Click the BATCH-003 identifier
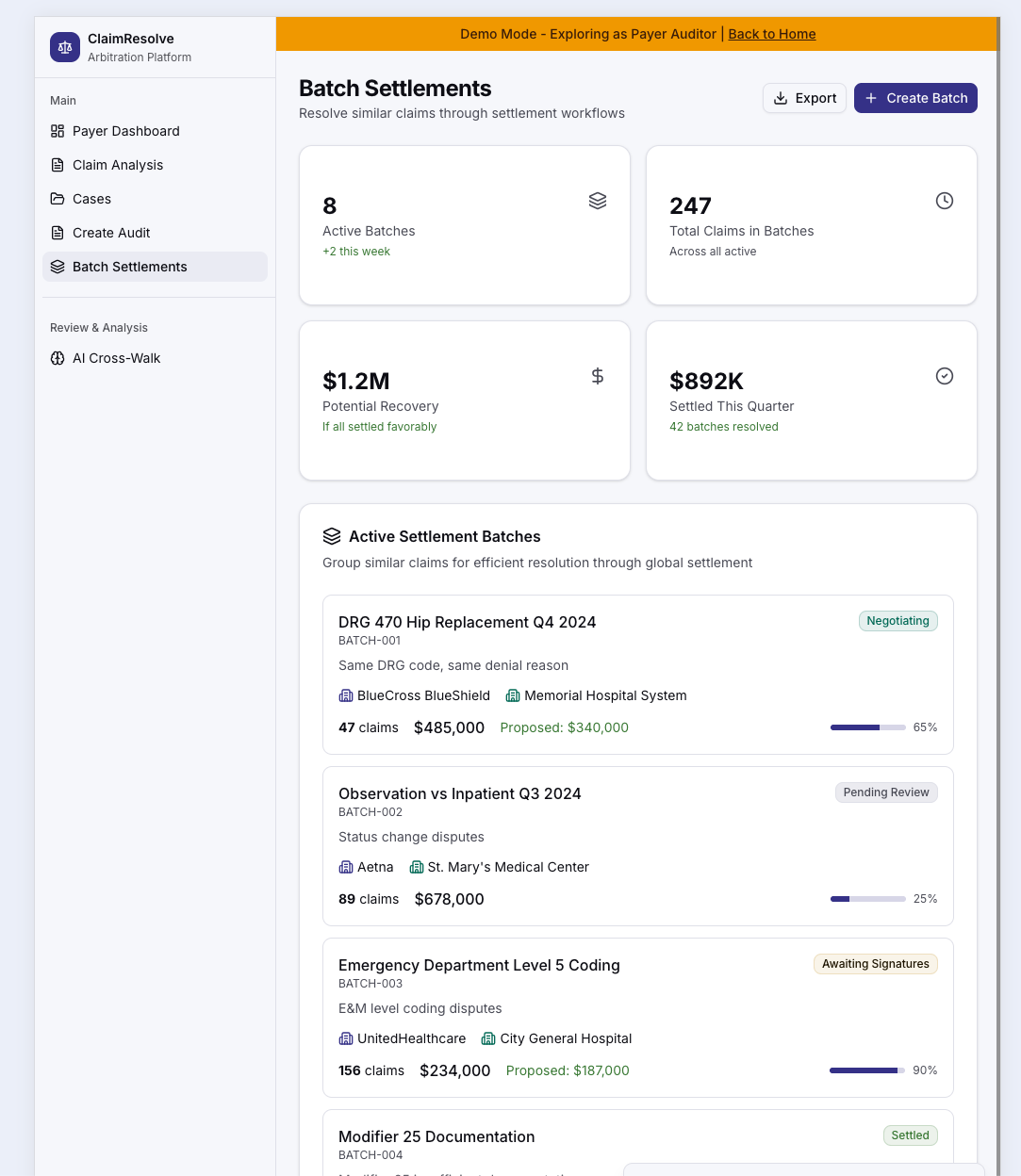 [371, 984]
